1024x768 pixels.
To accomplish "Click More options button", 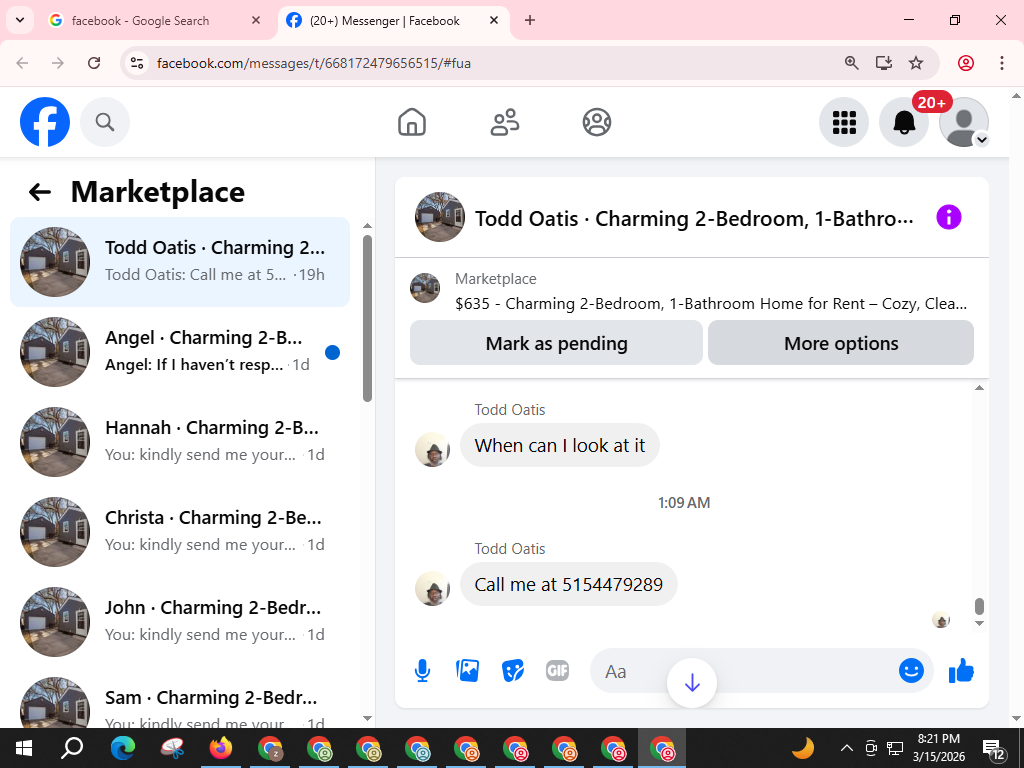I will [841, 343].
